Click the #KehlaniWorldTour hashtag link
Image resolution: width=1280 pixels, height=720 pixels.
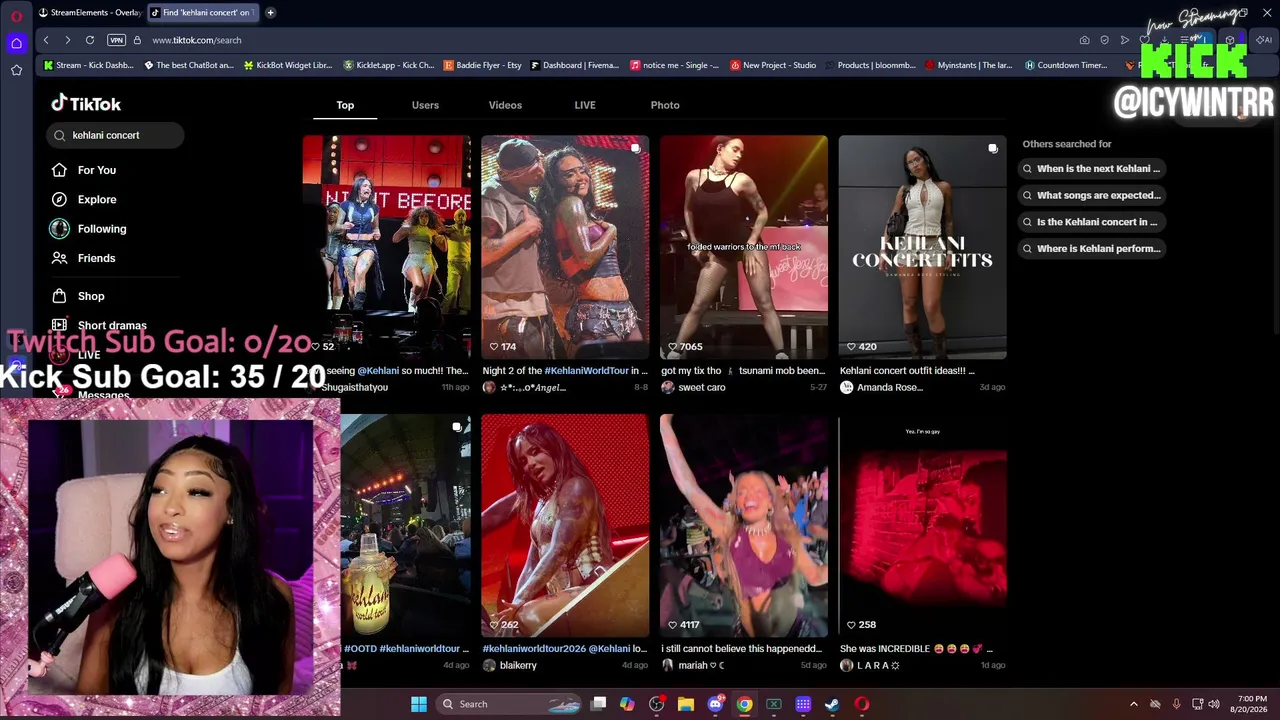click(586, 371)
